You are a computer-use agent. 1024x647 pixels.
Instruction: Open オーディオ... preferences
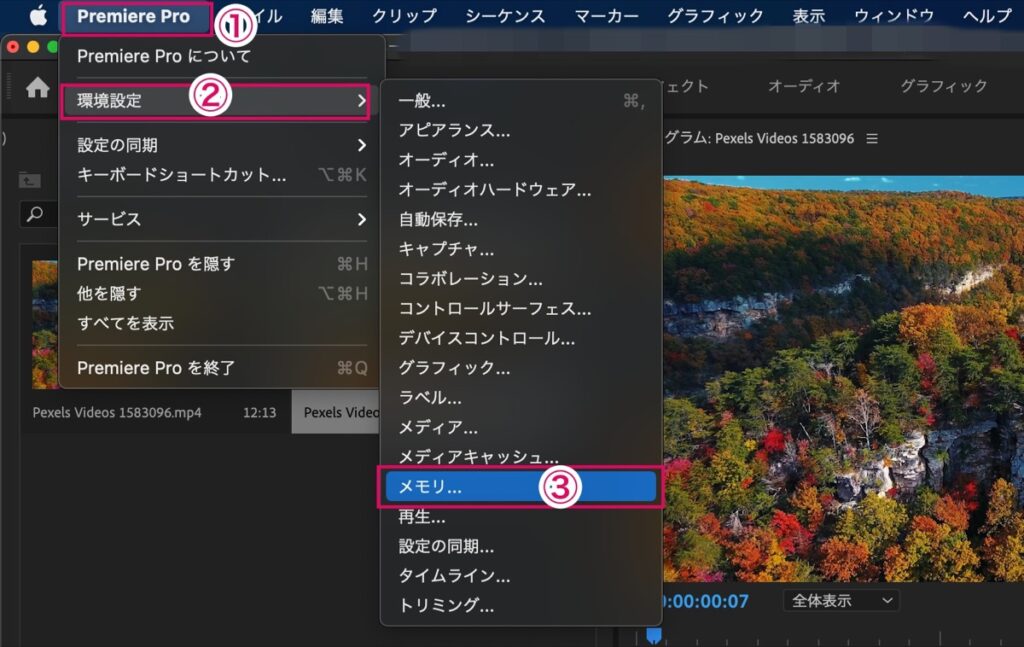(x=521, y=160)
